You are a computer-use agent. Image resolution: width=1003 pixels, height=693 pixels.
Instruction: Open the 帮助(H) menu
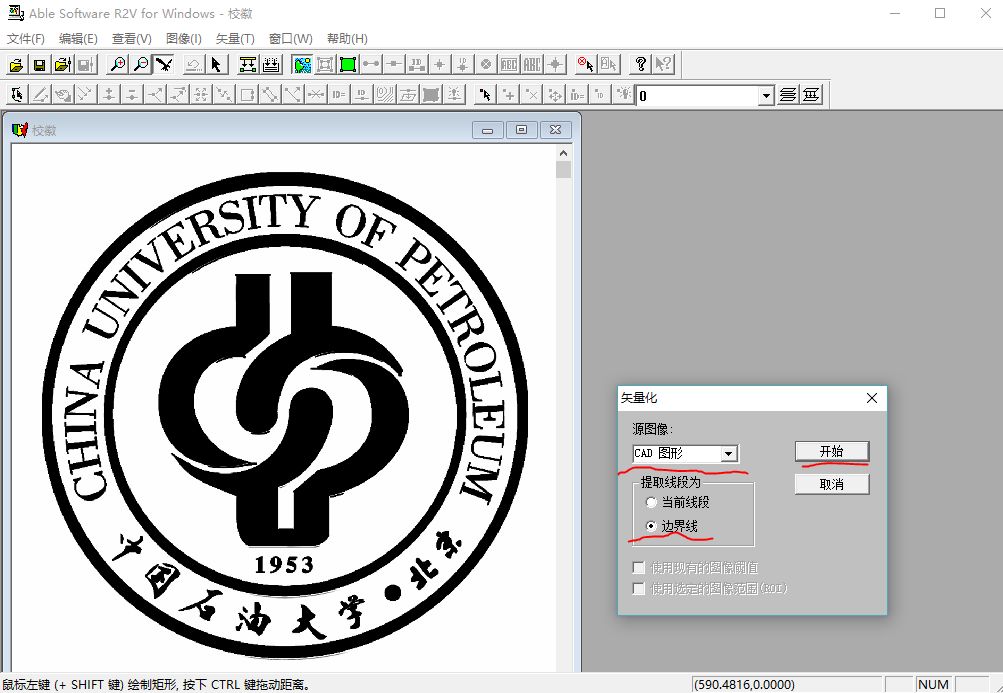coord(347,38)
